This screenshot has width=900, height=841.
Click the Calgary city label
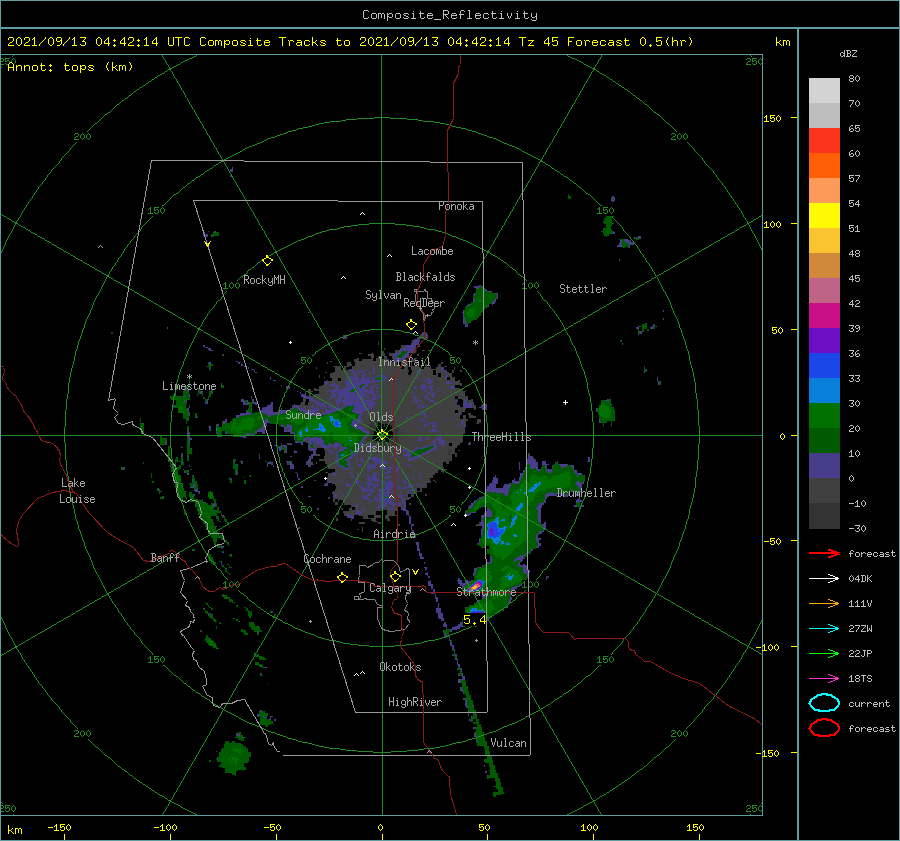coord(390,588)
